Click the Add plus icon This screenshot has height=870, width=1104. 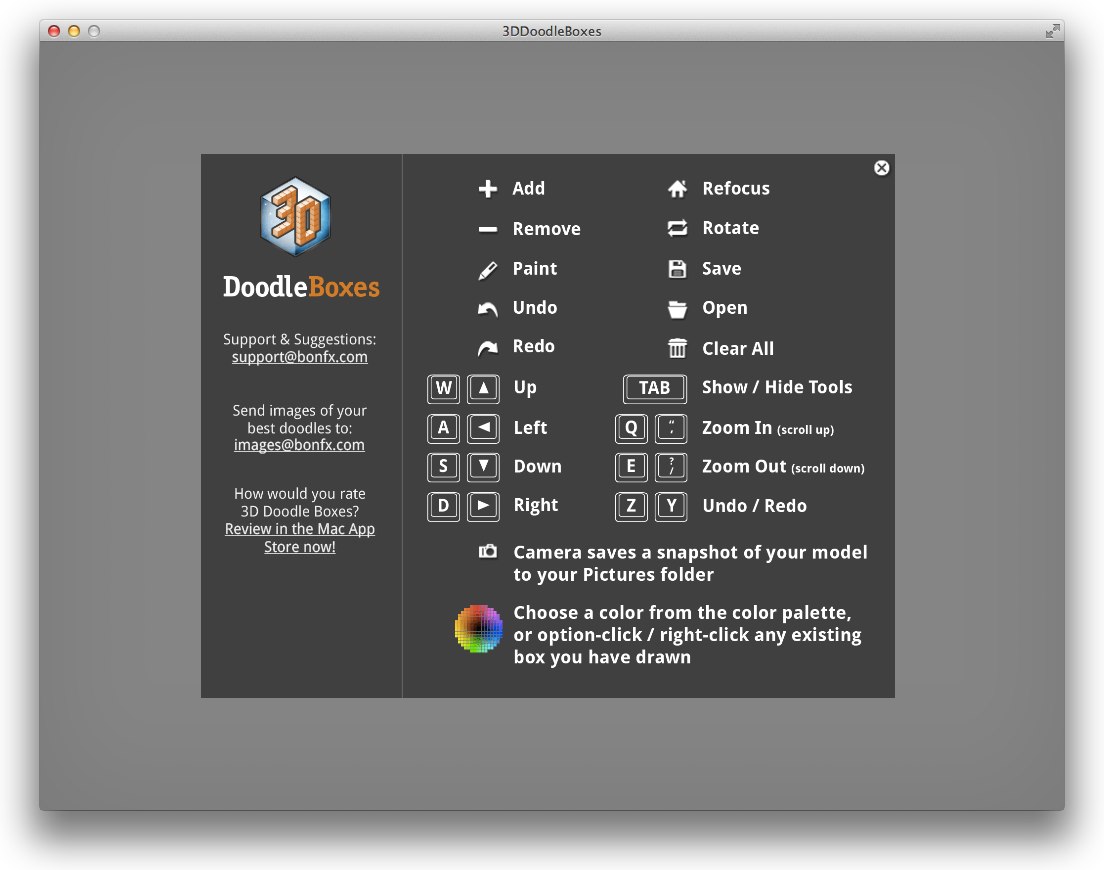[x=488, y=189]
